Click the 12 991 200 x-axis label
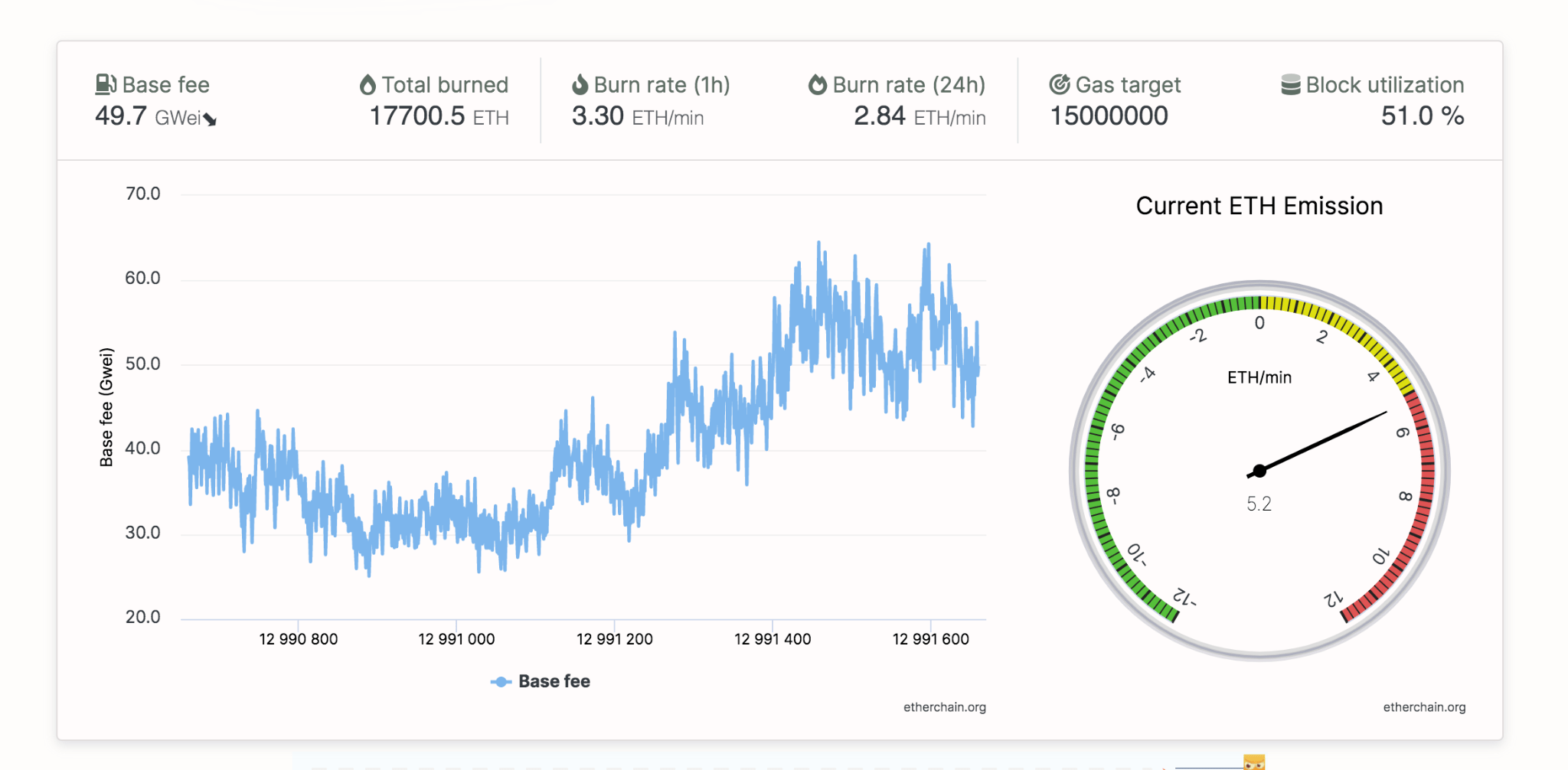Viewport: 1568px width, 770px height. 615,639
